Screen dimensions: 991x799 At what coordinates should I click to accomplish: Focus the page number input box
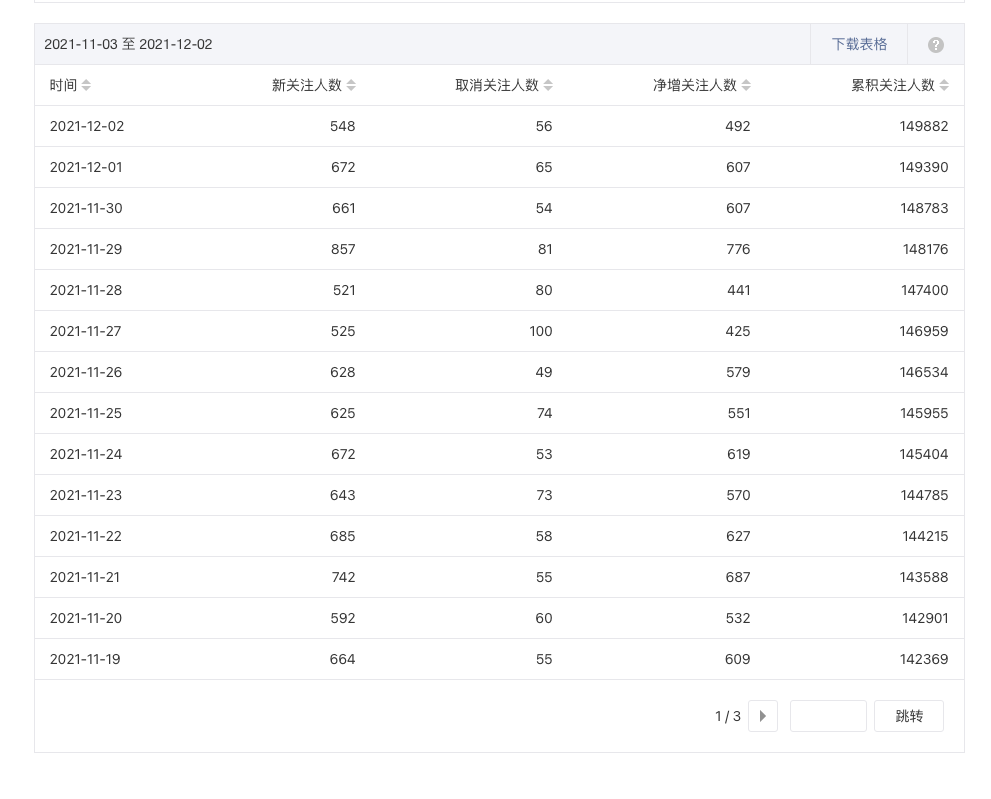tap(828, 716)
